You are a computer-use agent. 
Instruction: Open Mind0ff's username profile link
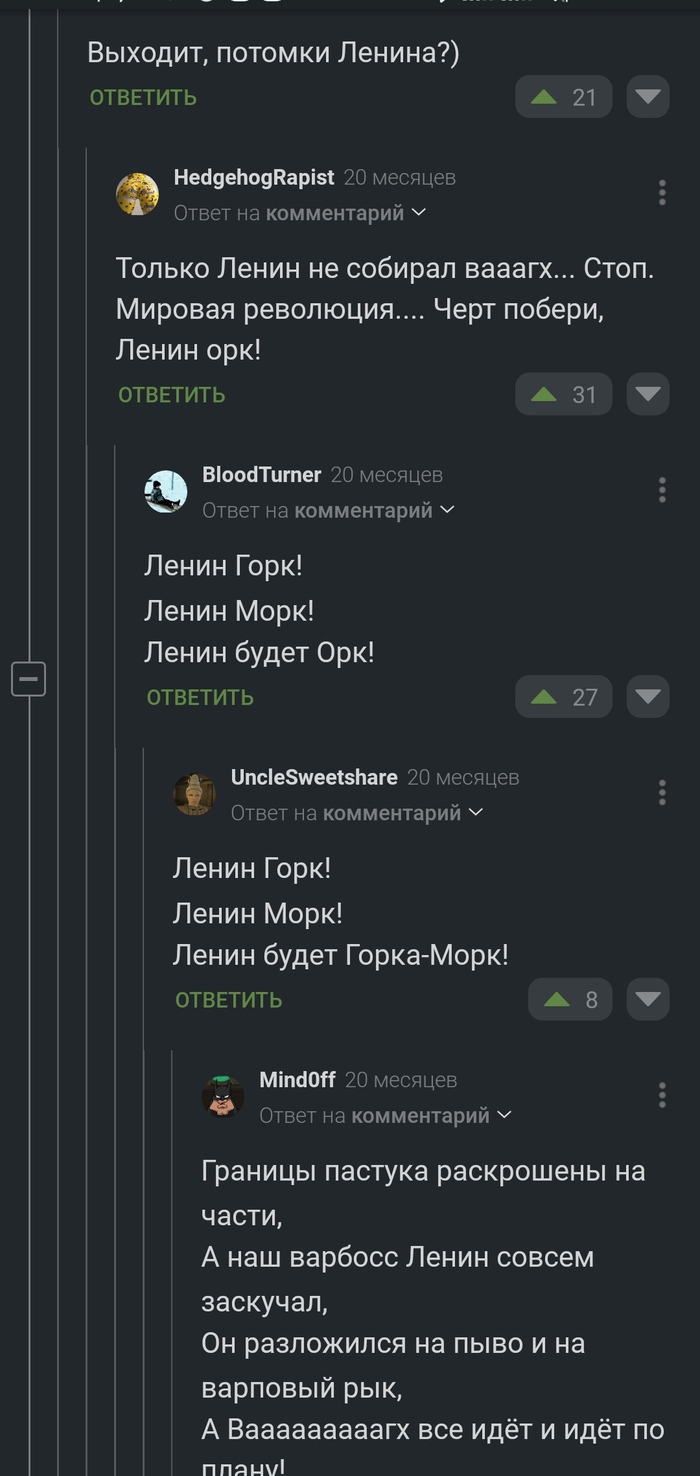click(x=297, y=1080)
